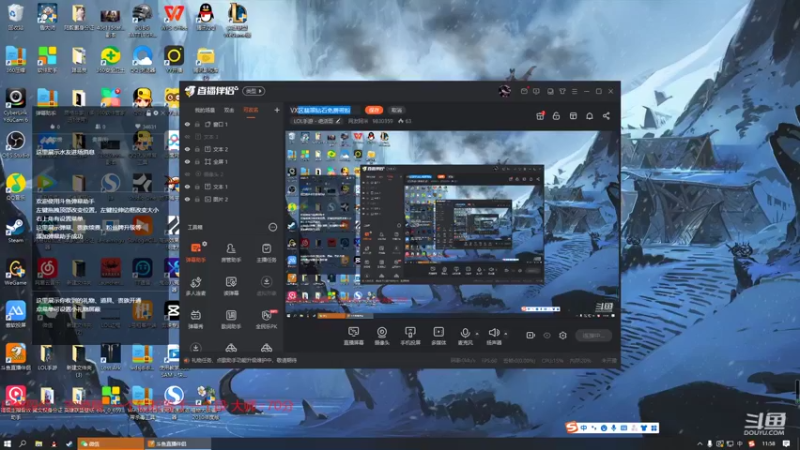The width and height of the screenshot is (800, 450).
Task: Switch to the second scene tab
Action: [x=229, y=110]
